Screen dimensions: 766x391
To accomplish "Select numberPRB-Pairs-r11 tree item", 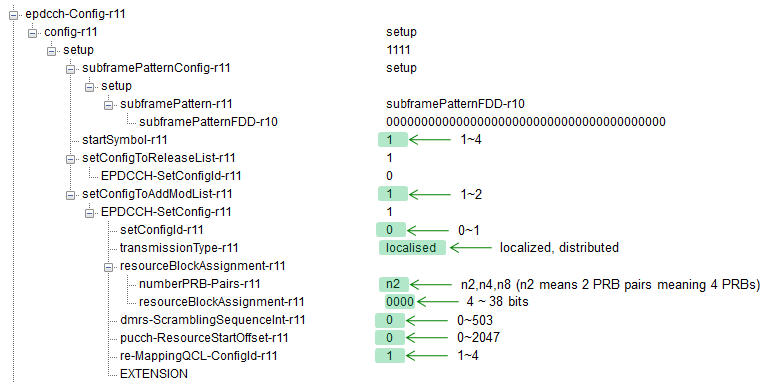I will click(200, 284).
